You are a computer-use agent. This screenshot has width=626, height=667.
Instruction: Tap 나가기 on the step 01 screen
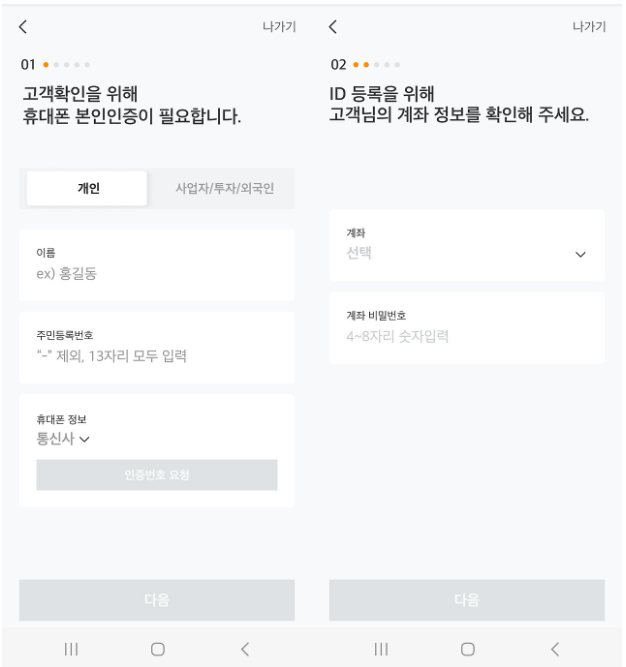pos(279,27)
